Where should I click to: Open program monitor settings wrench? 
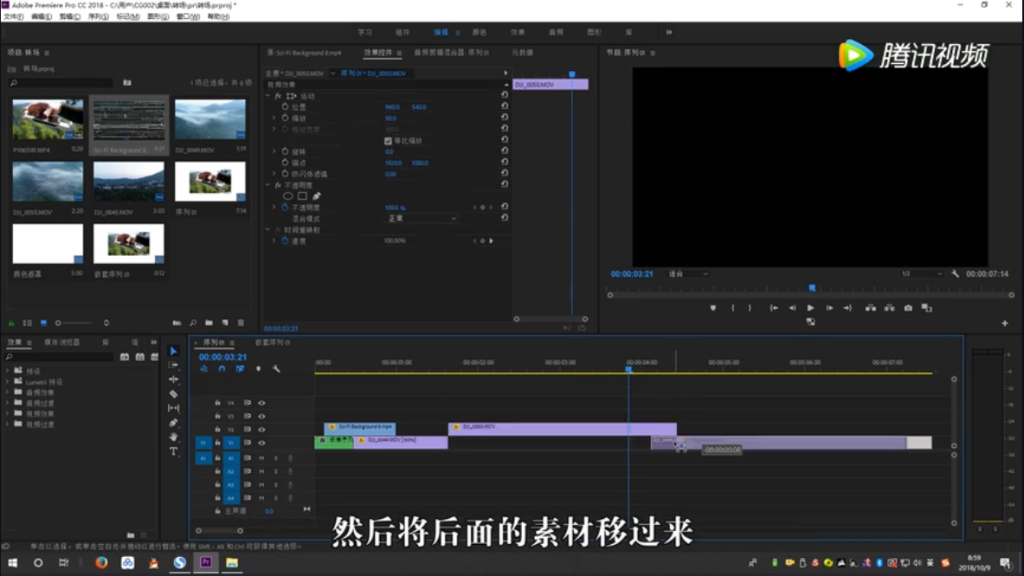pos(955,274)
